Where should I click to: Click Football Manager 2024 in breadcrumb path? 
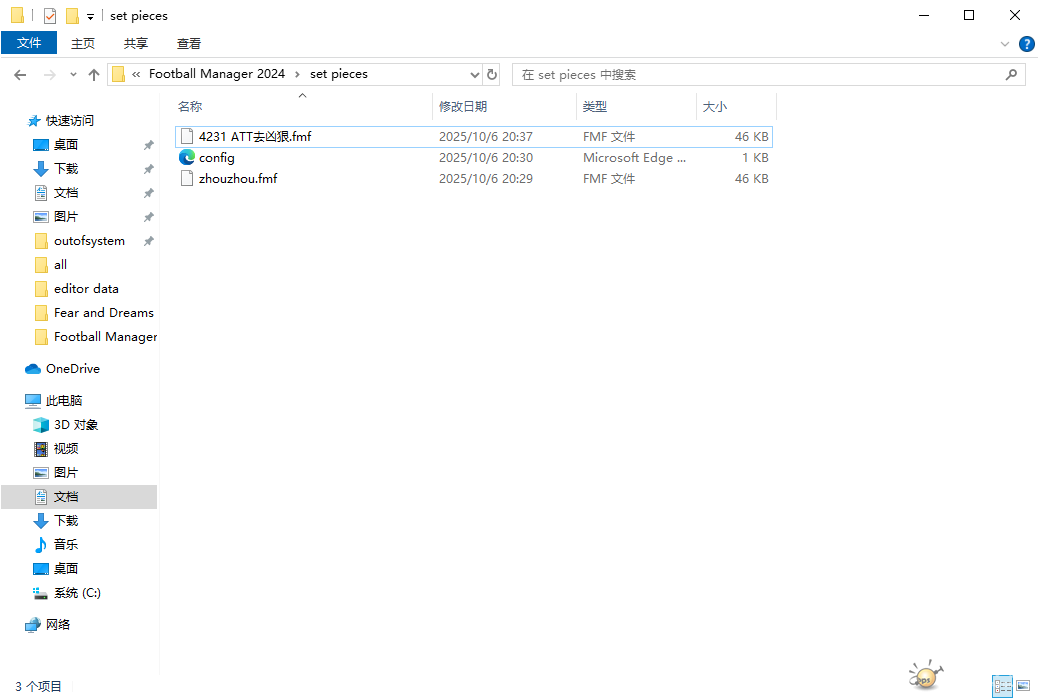(x=216, y=74)
